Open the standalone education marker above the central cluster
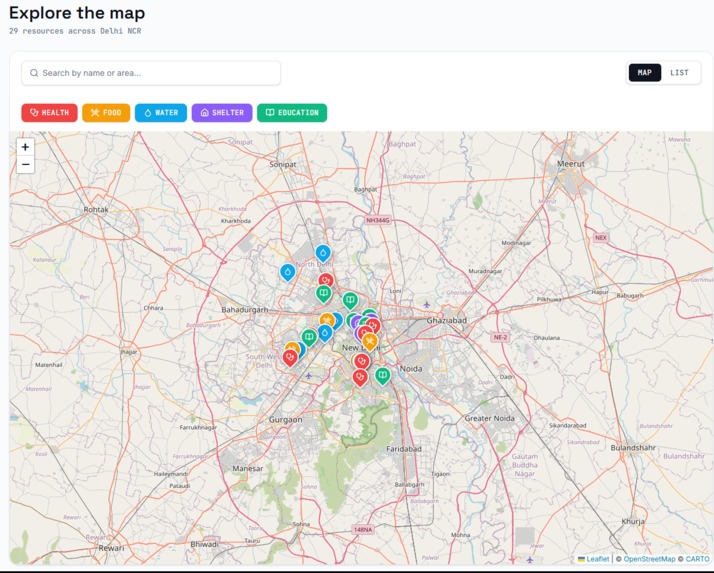The width and height of the screenshot is (714, 573). pyautogui.click(x=350, y=301)
